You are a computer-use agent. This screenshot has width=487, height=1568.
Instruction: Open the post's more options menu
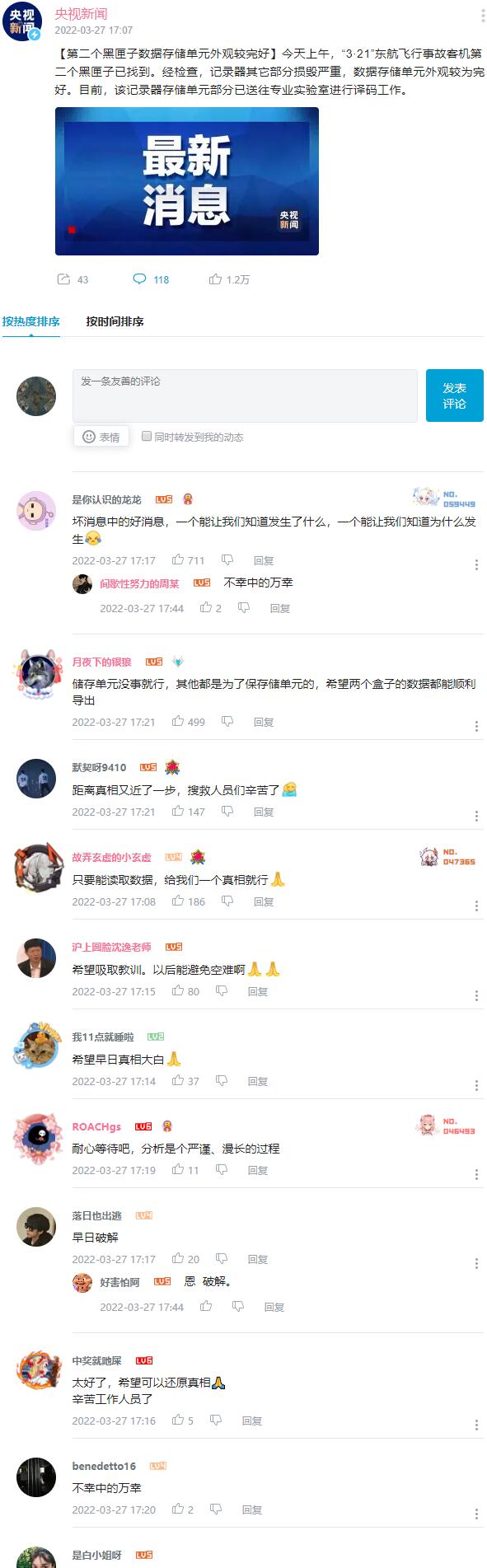point(482,16)
